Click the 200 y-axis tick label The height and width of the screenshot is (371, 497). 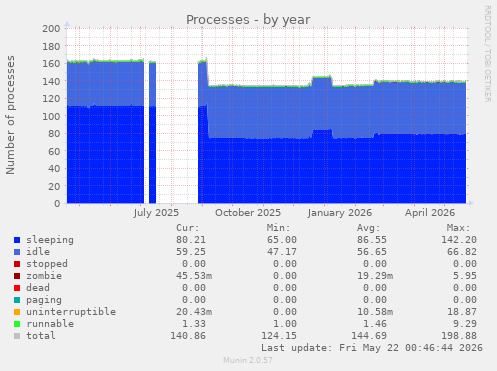[x=51, y=28]
